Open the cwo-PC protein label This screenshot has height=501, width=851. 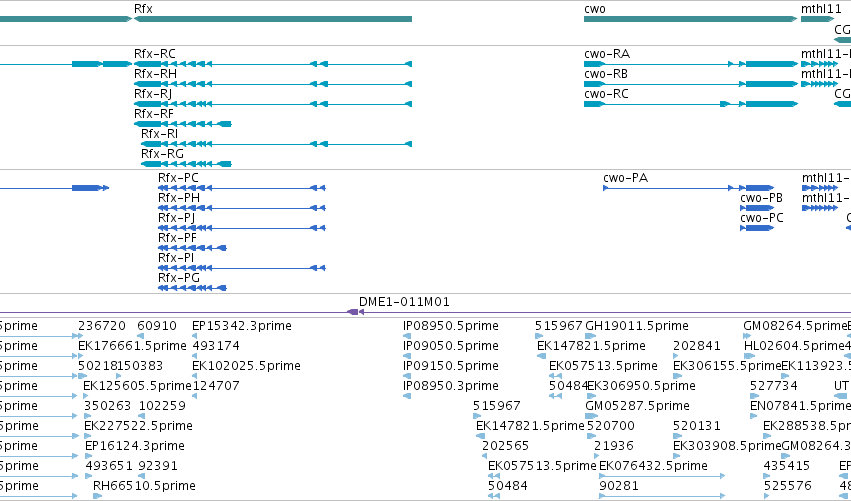[x=762, y=218]
